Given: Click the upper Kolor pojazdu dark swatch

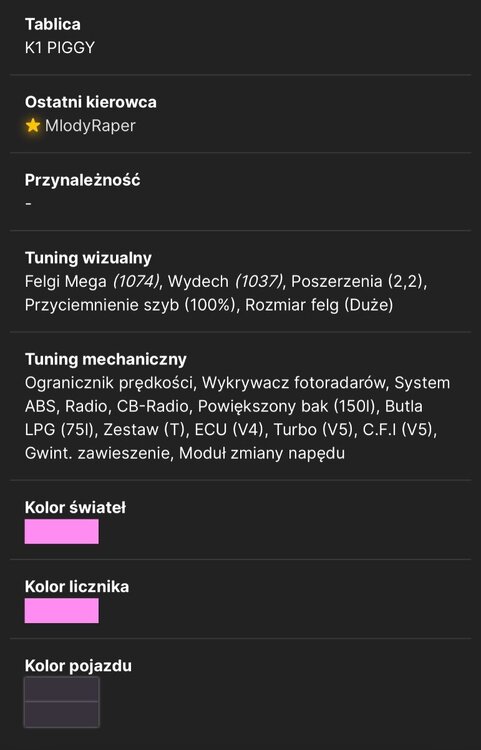Looking at the screenshot, I should 62,689.
